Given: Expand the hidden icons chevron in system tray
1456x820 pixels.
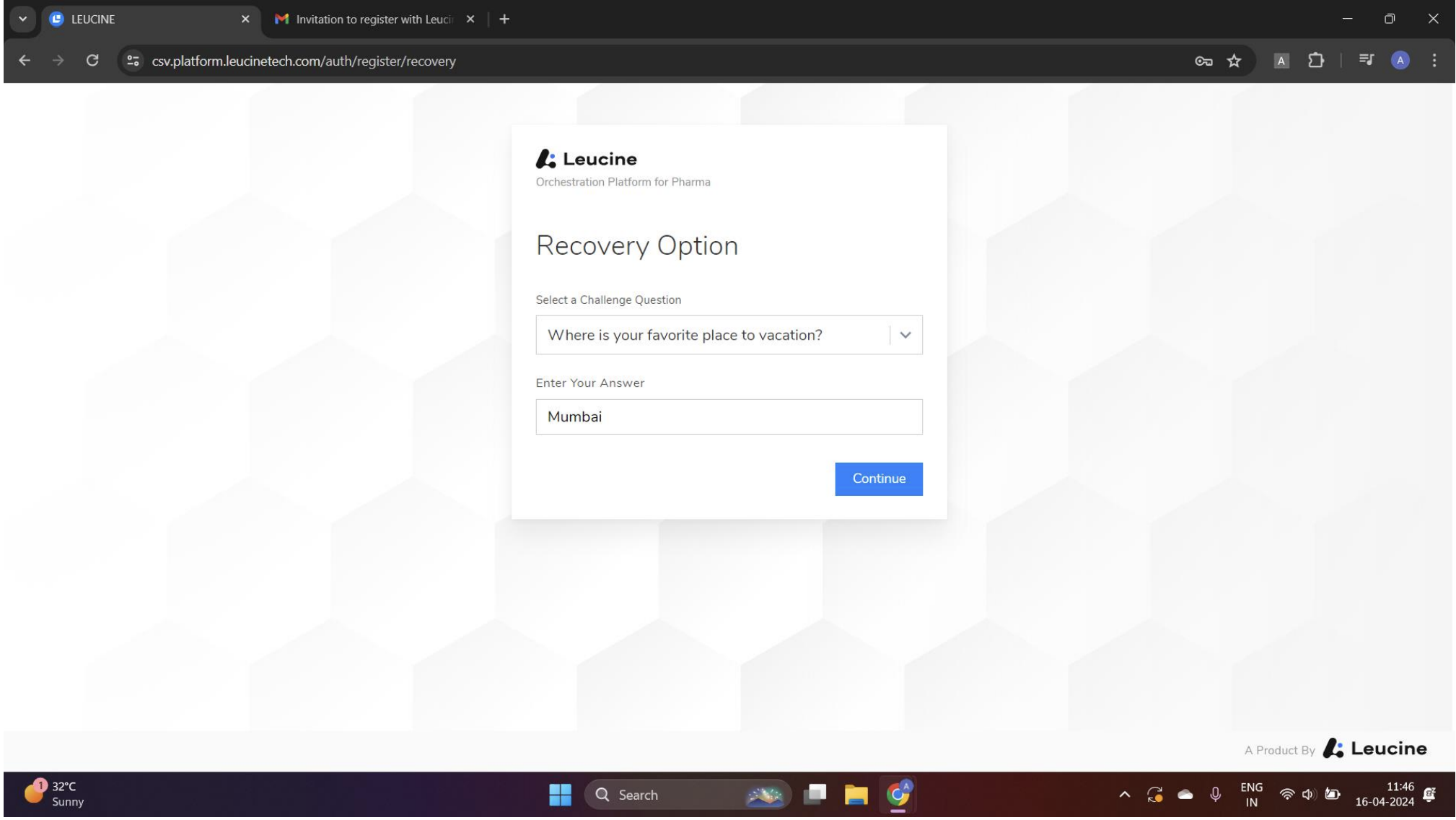Looking at the screenshot, I should pyautogui.click(x=1123, y=794).
